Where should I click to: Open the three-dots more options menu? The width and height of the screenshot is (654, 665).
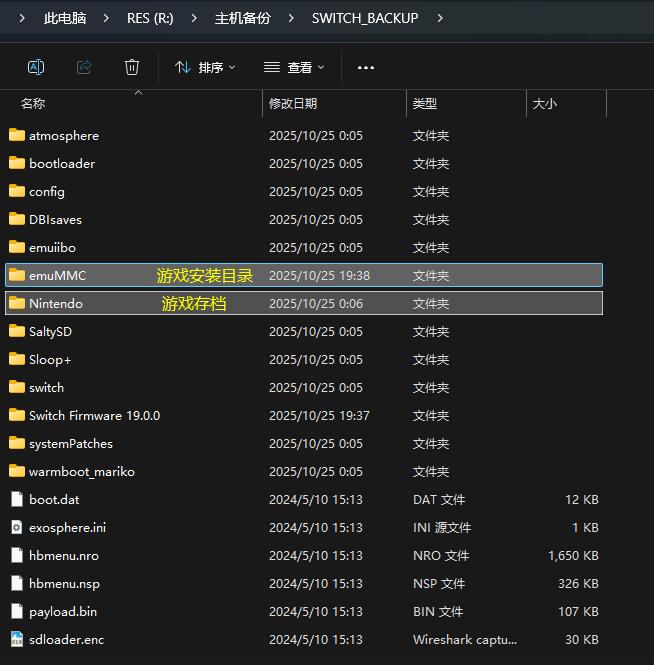pos(365,67)
